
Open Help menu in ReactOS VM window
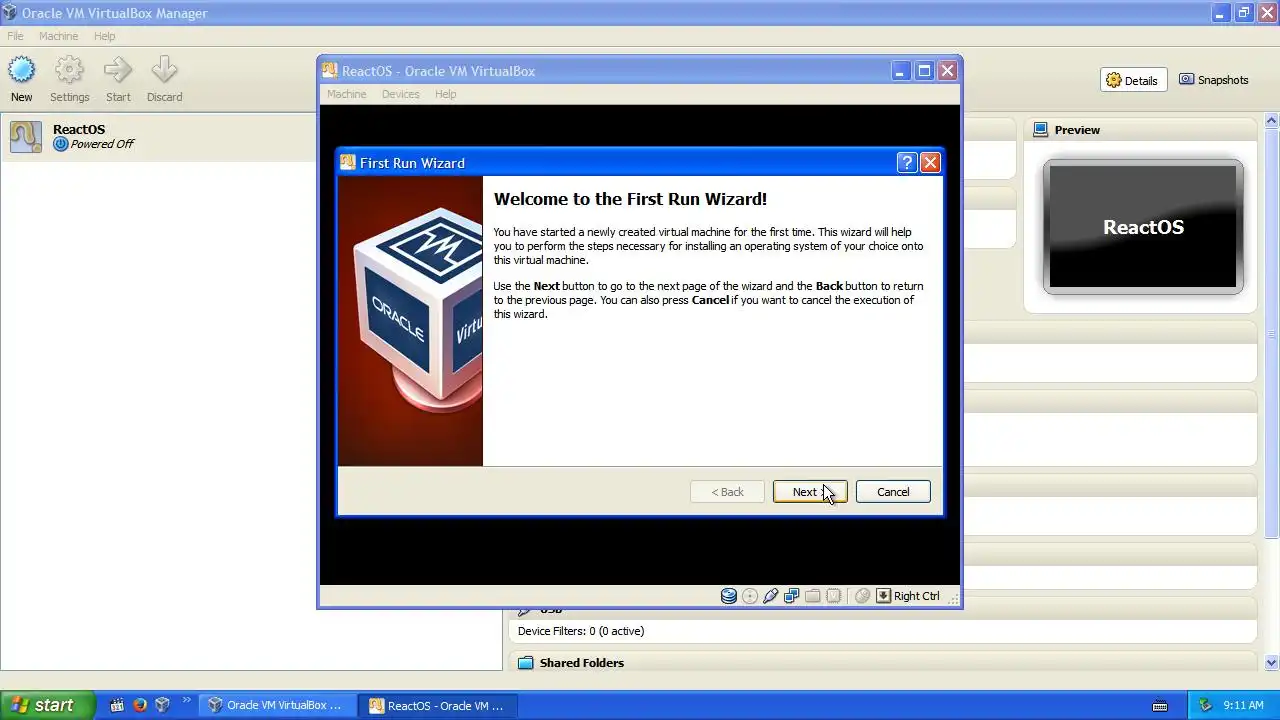pos(445,94)
